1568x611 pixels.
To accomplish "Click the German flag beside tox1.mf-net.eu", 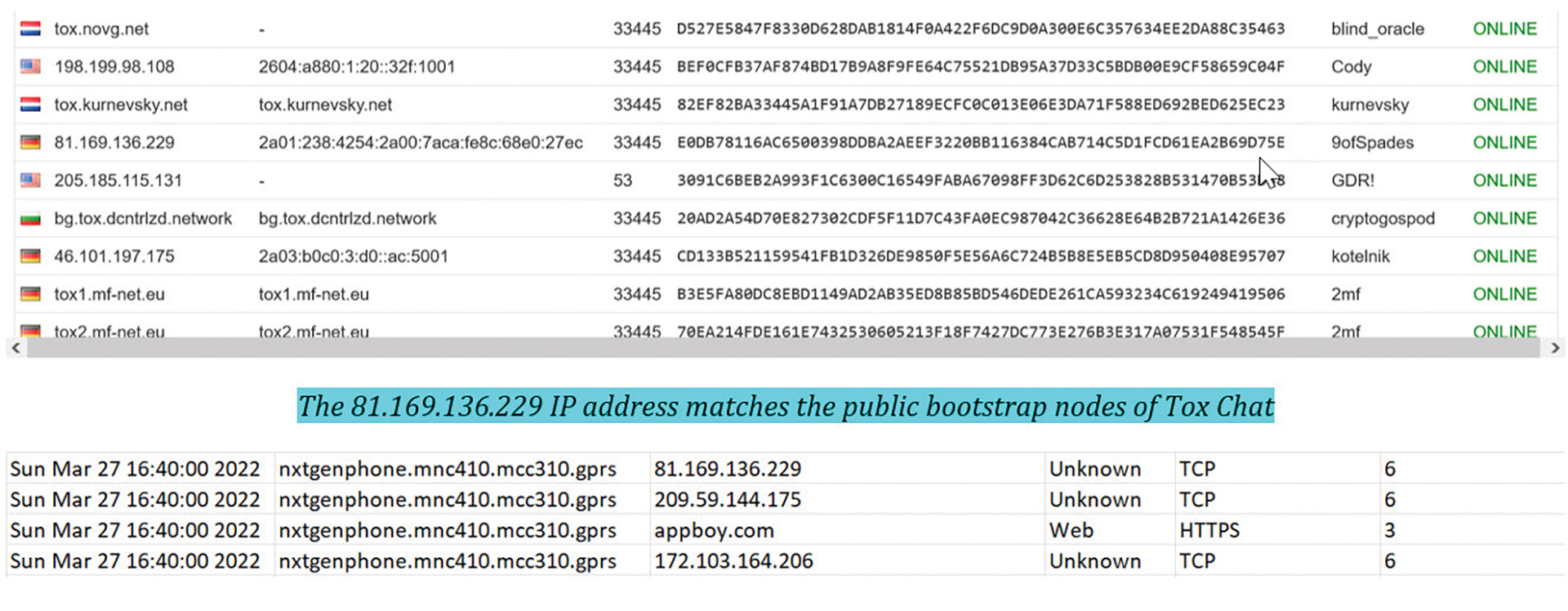I will (x=30, y=294).
